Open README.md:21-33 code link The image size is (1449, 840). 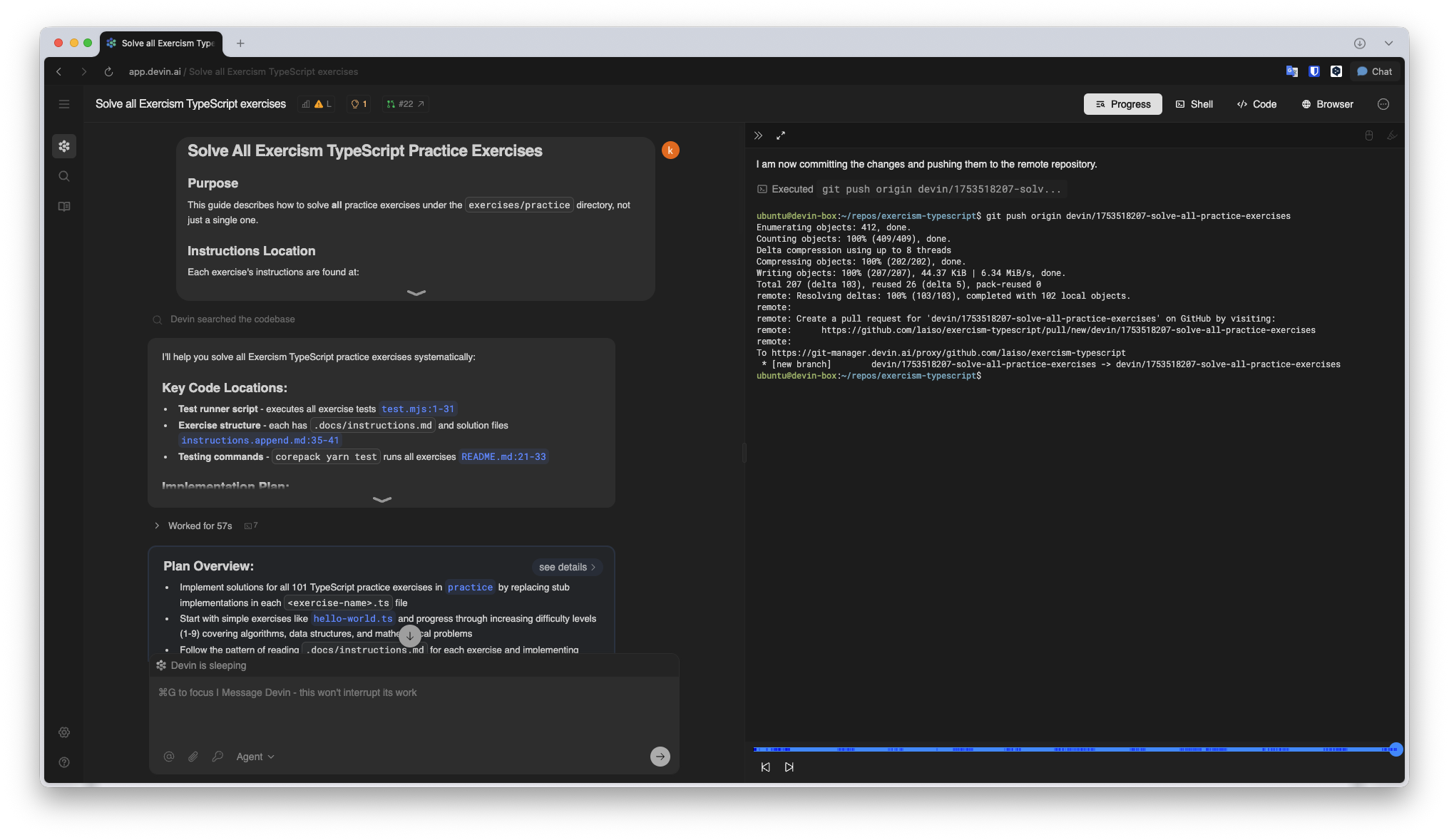[503, 457]
